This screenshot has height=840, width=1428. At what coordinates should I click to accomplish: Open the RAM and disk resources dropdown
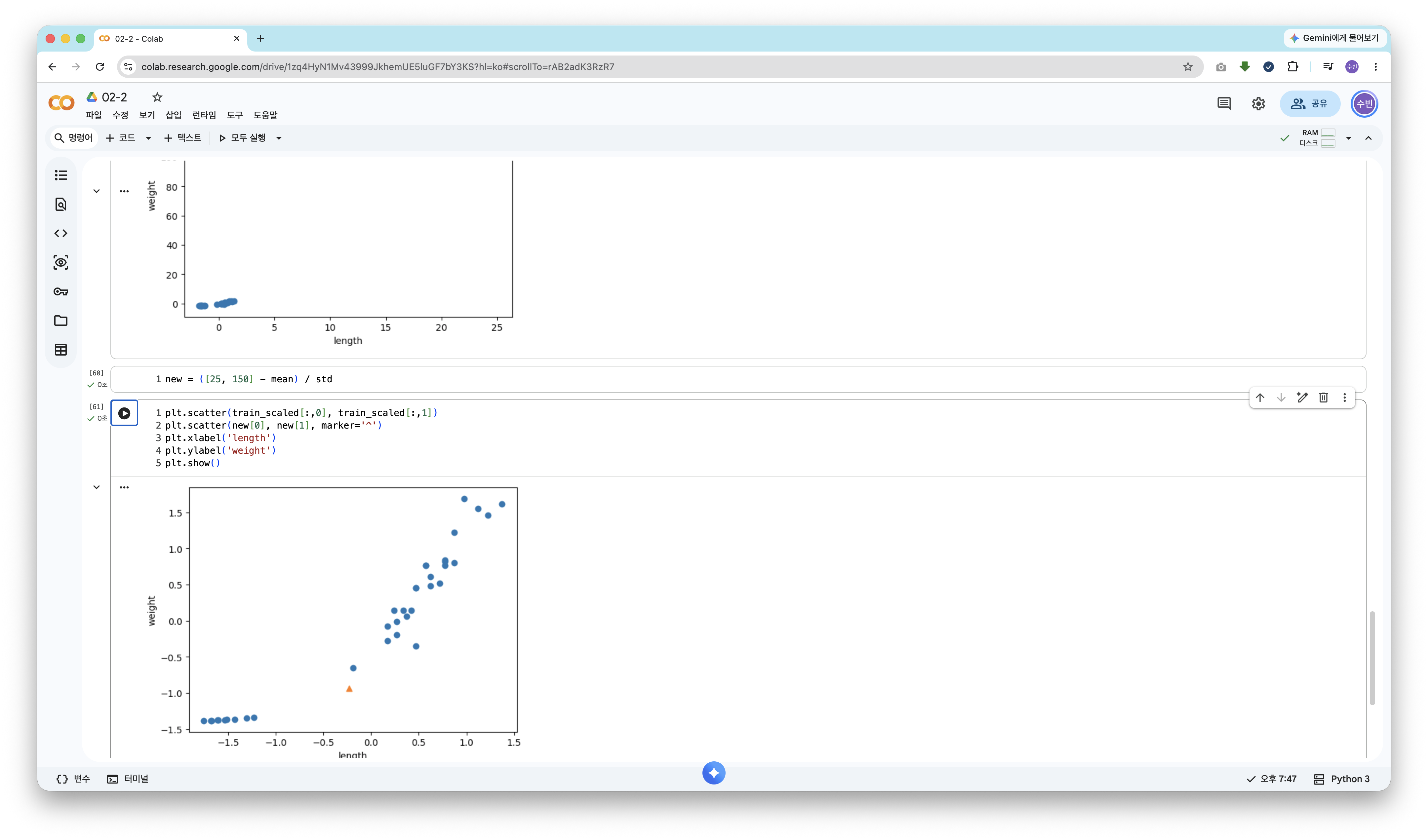click(x=1349, y=138)
